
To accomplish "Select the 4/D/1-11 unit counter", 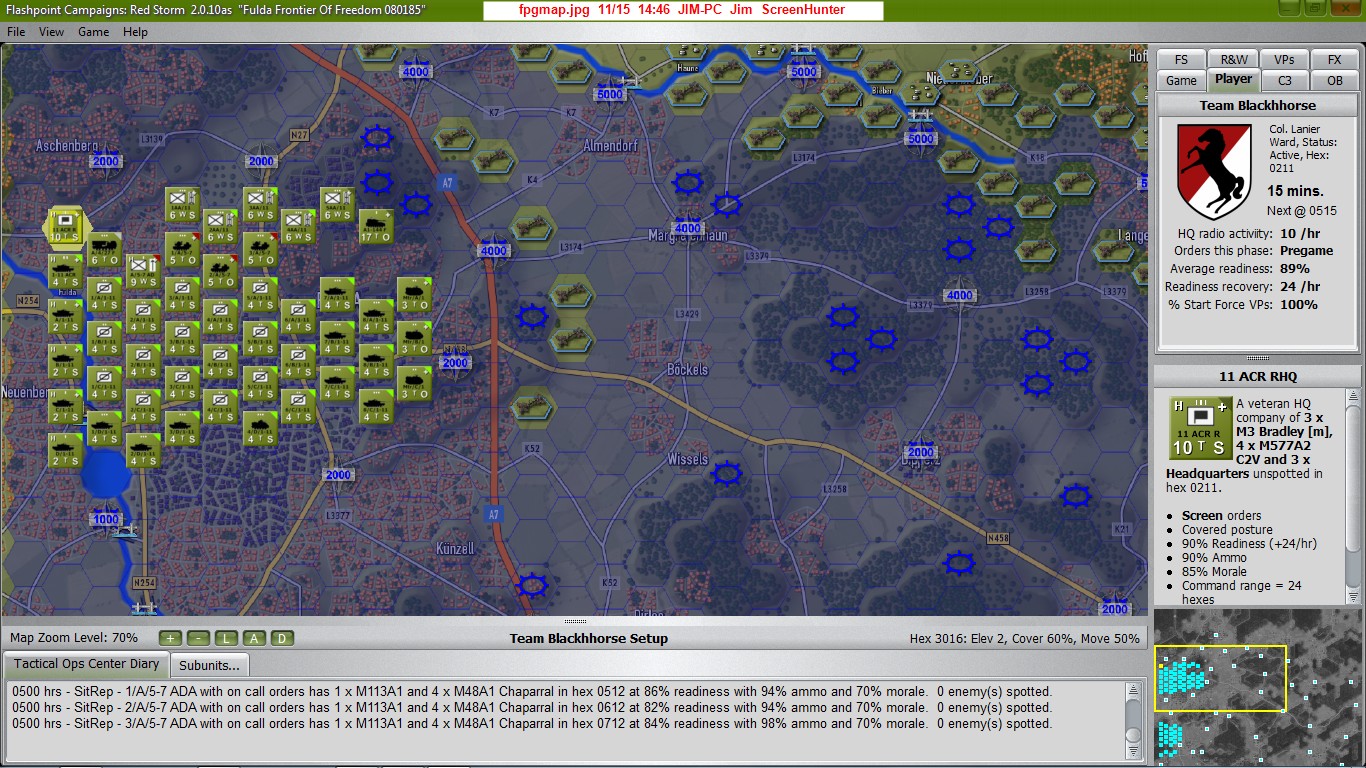I will (260, 429).
